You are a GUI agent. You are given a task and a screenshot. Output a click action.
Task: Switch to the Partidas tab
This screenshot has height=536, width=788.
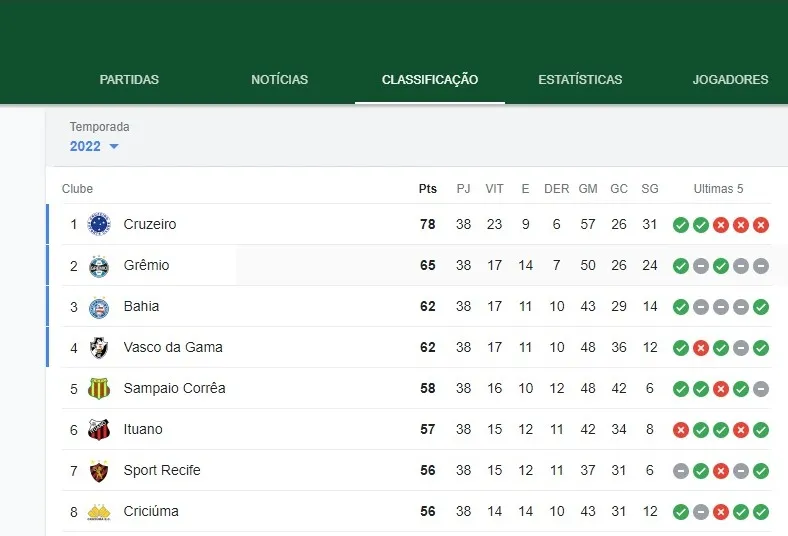(129, 80)
